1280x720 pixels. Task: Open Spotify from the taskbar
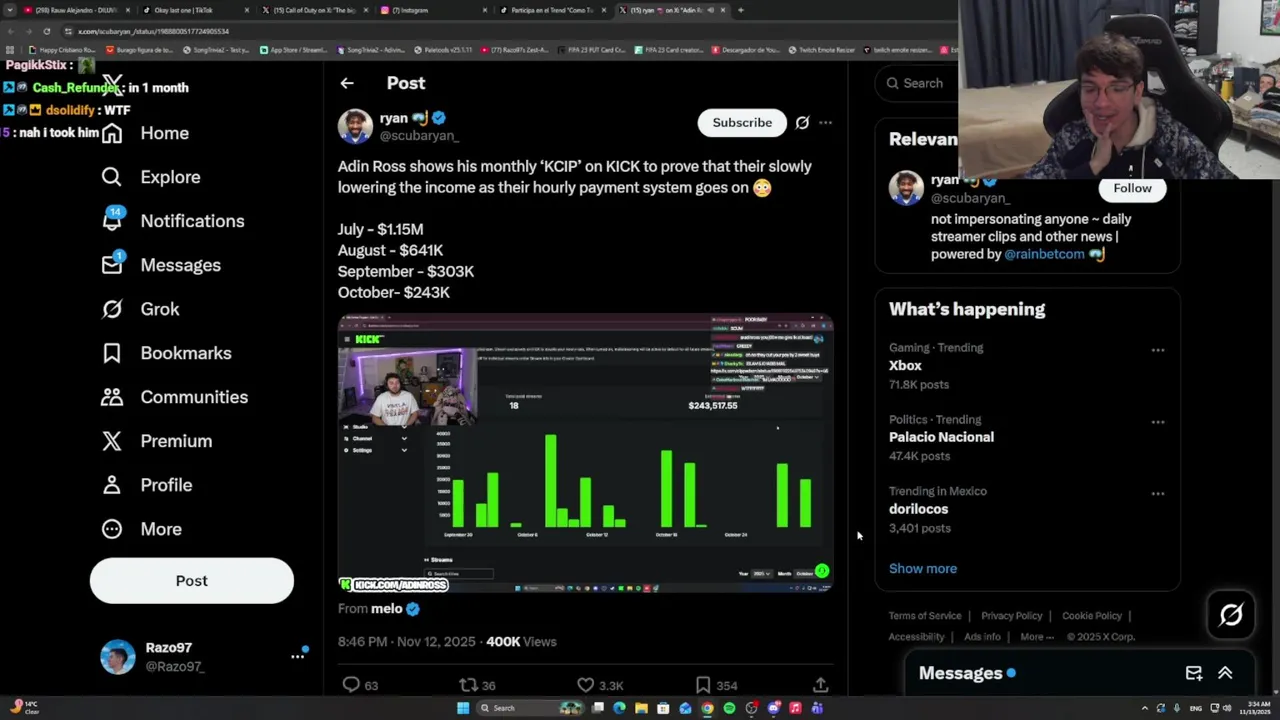[729, 708]
